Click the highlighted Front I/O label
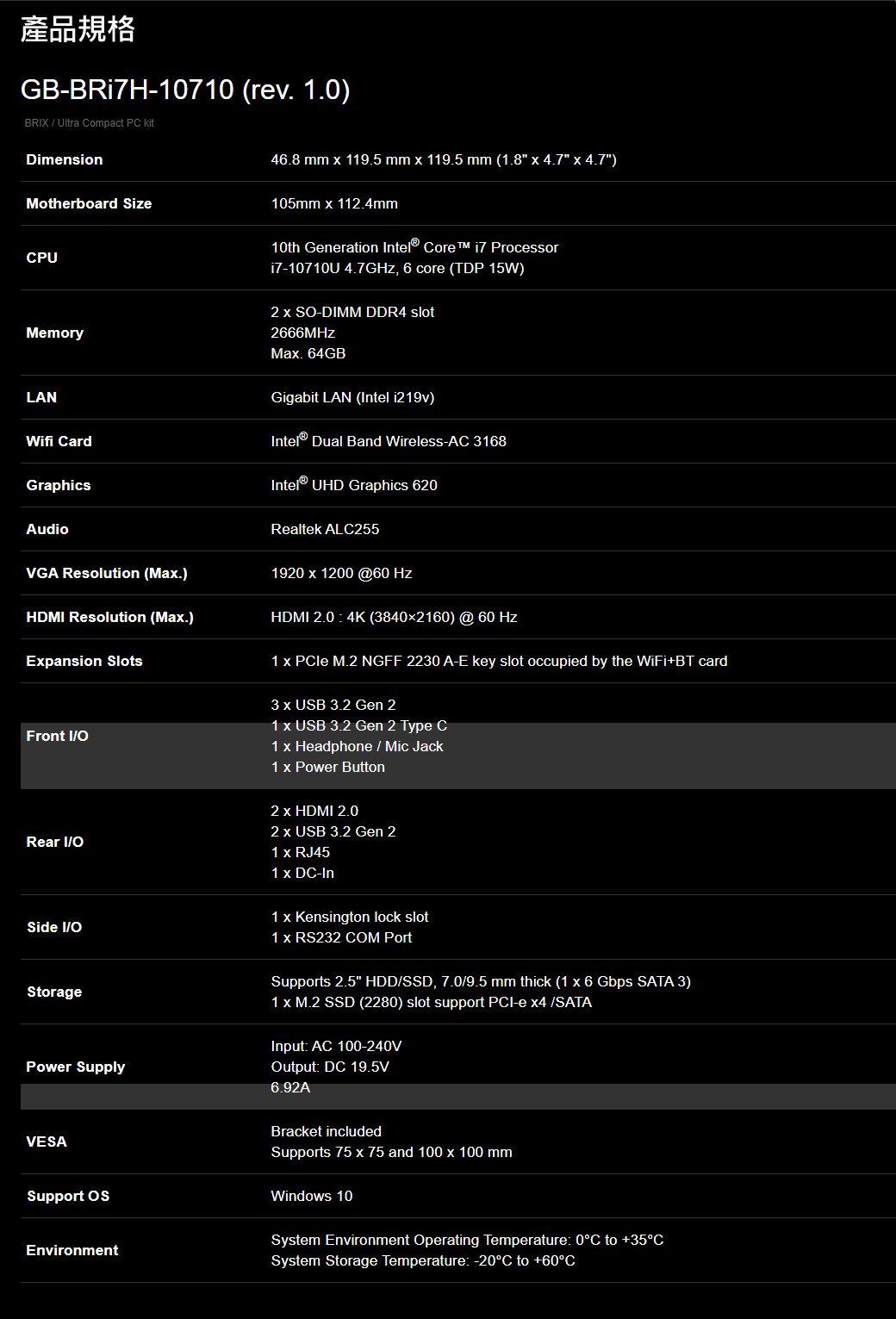 (58, 736)
